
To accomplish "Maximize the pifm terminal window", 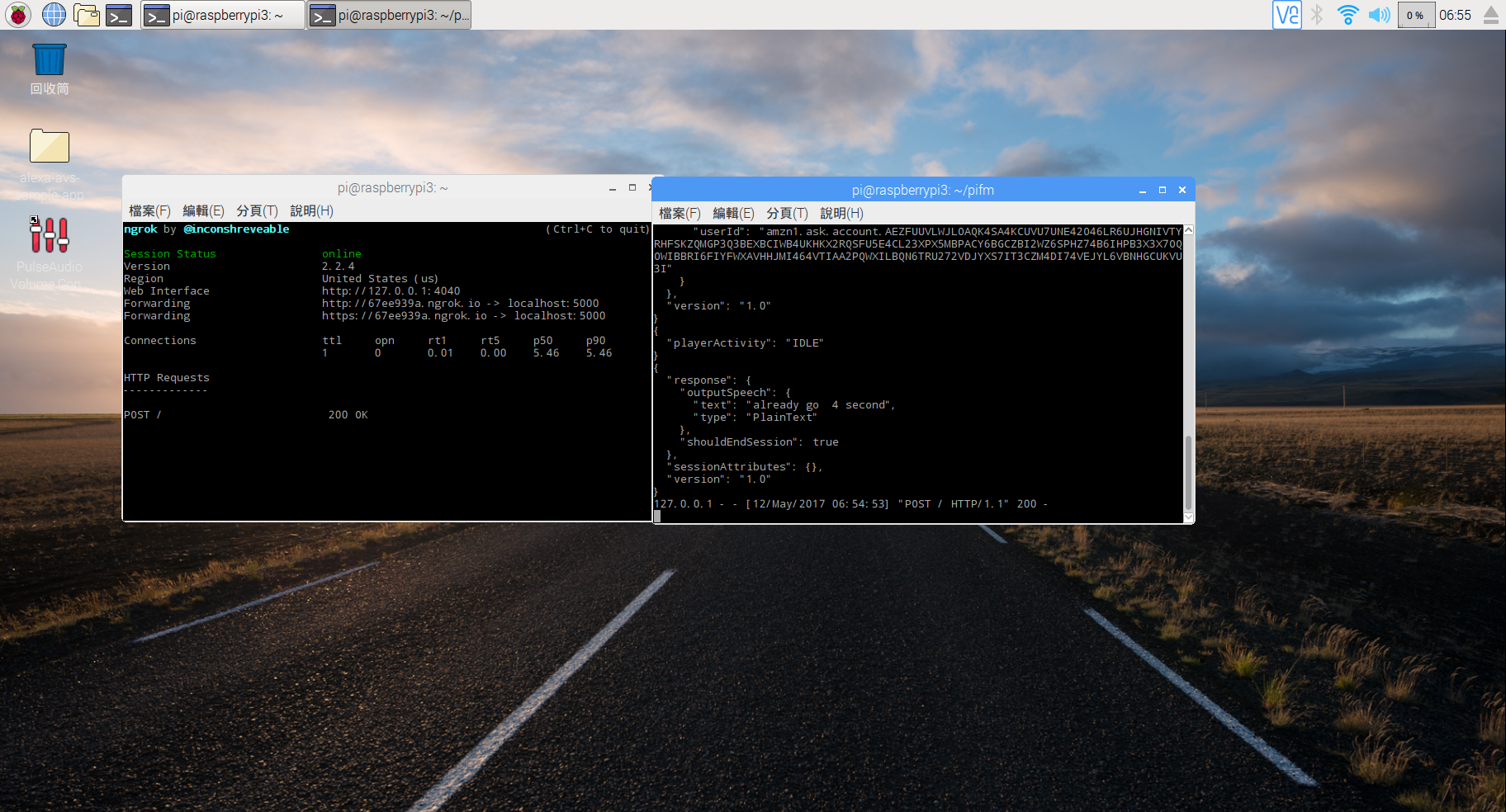I will coord(1163,190).
